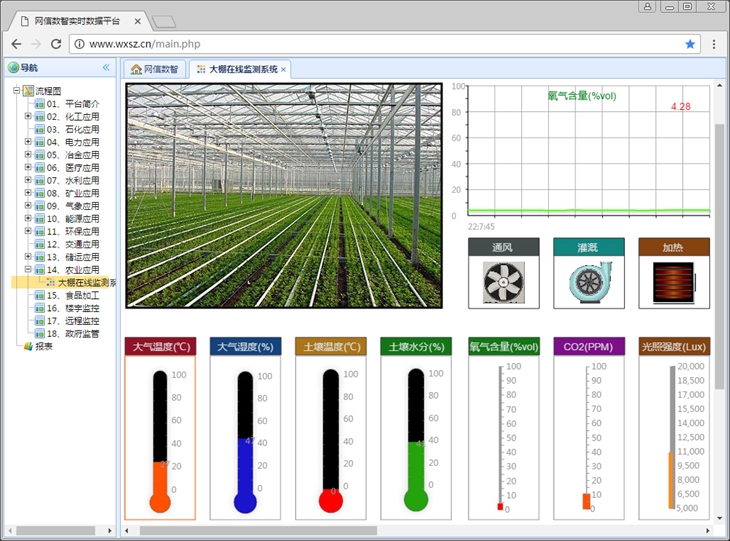The width and height of the screenshot is (730, 541).
Task: Expand the 04、电力应用 node
Action: click(x=28, y=142)
